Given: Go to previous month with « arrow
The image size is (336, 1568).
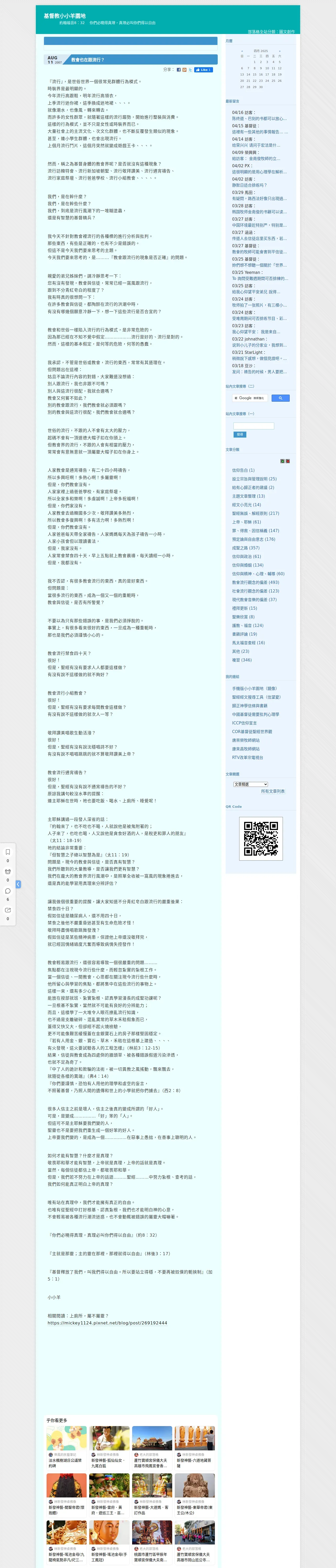Looking at the screenshot, I should (242, 51).
